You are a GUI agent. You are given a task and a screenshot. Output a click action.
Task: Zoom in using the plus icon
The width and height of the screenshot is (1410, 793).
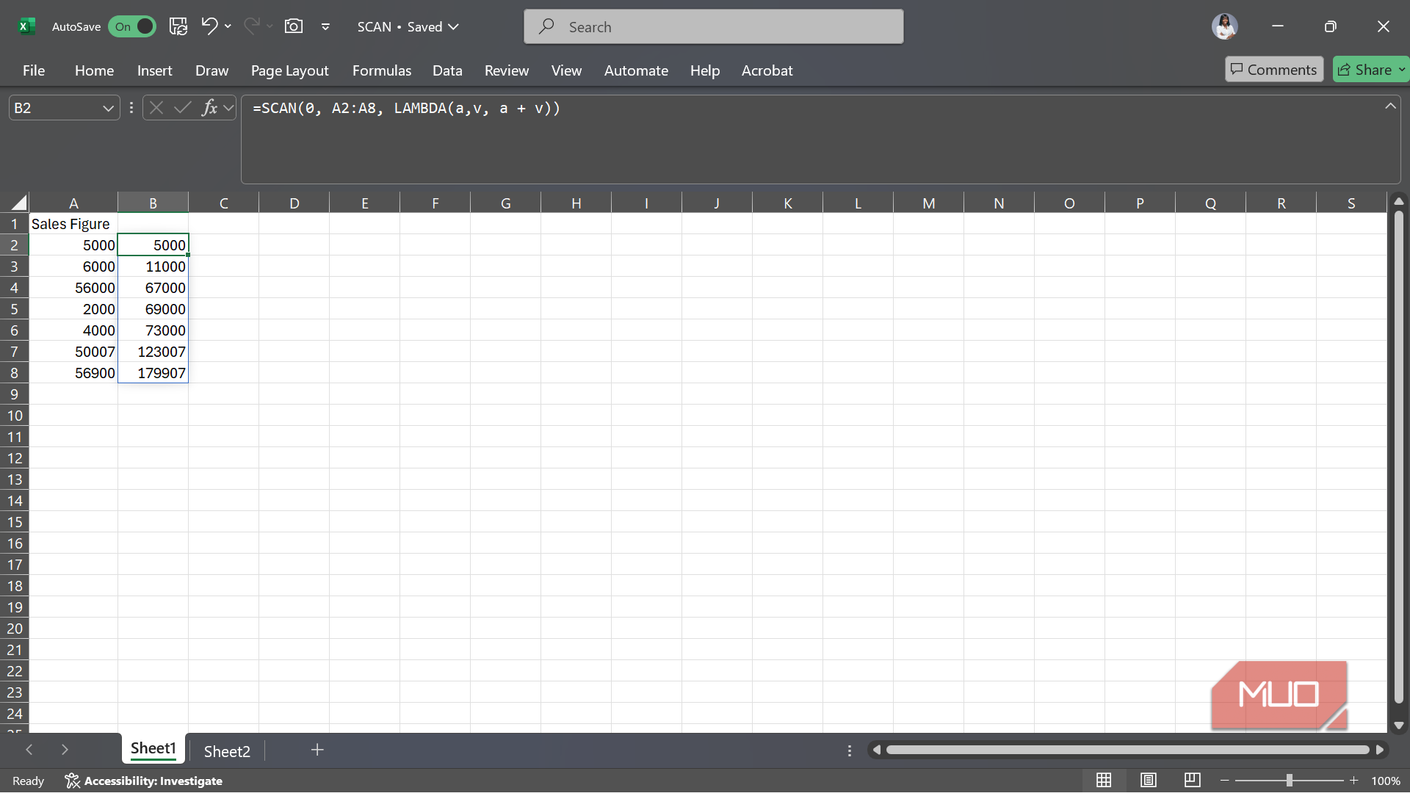tap(1354, 780)
